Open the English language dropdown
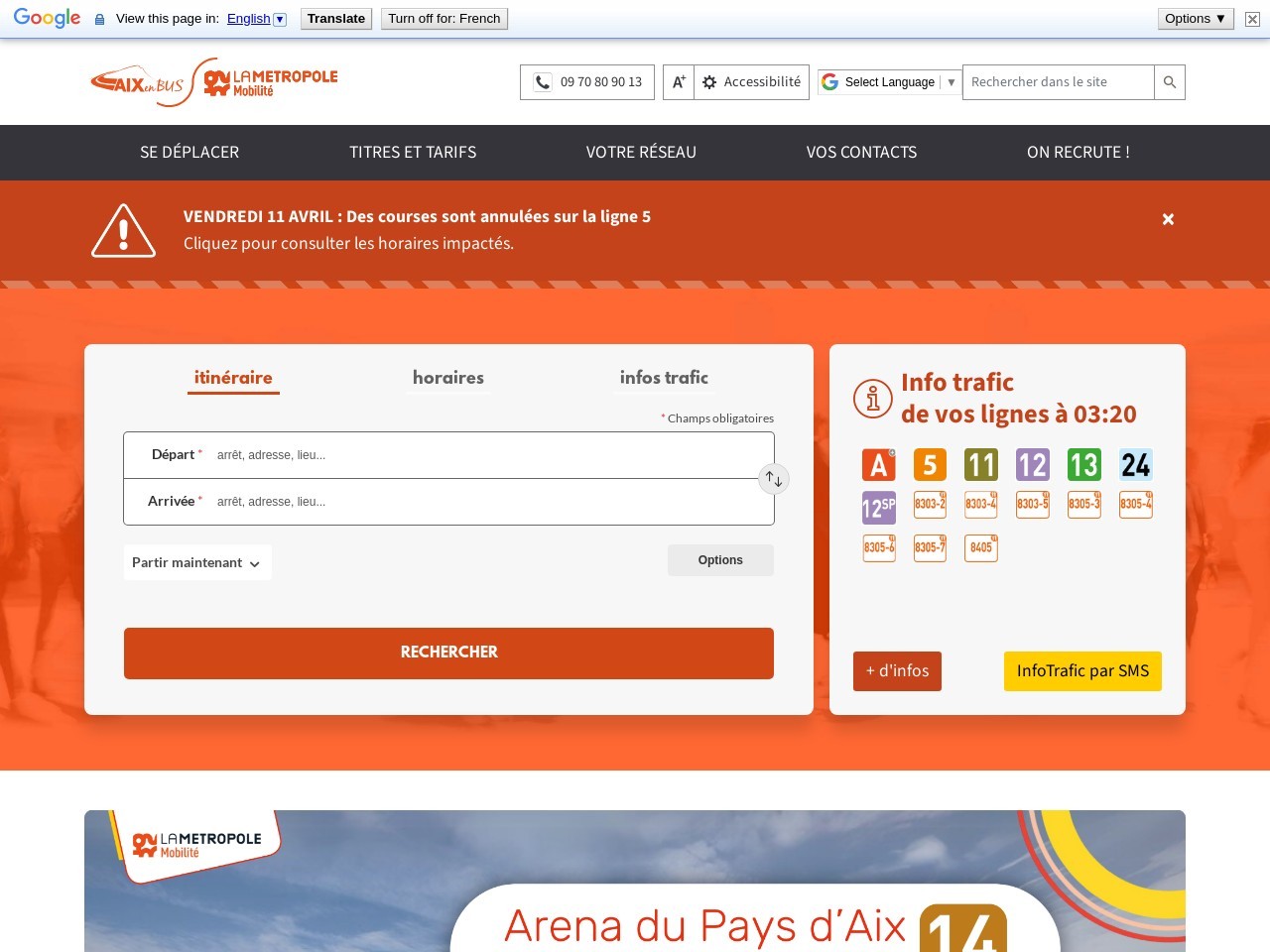 tap(256, 19)
